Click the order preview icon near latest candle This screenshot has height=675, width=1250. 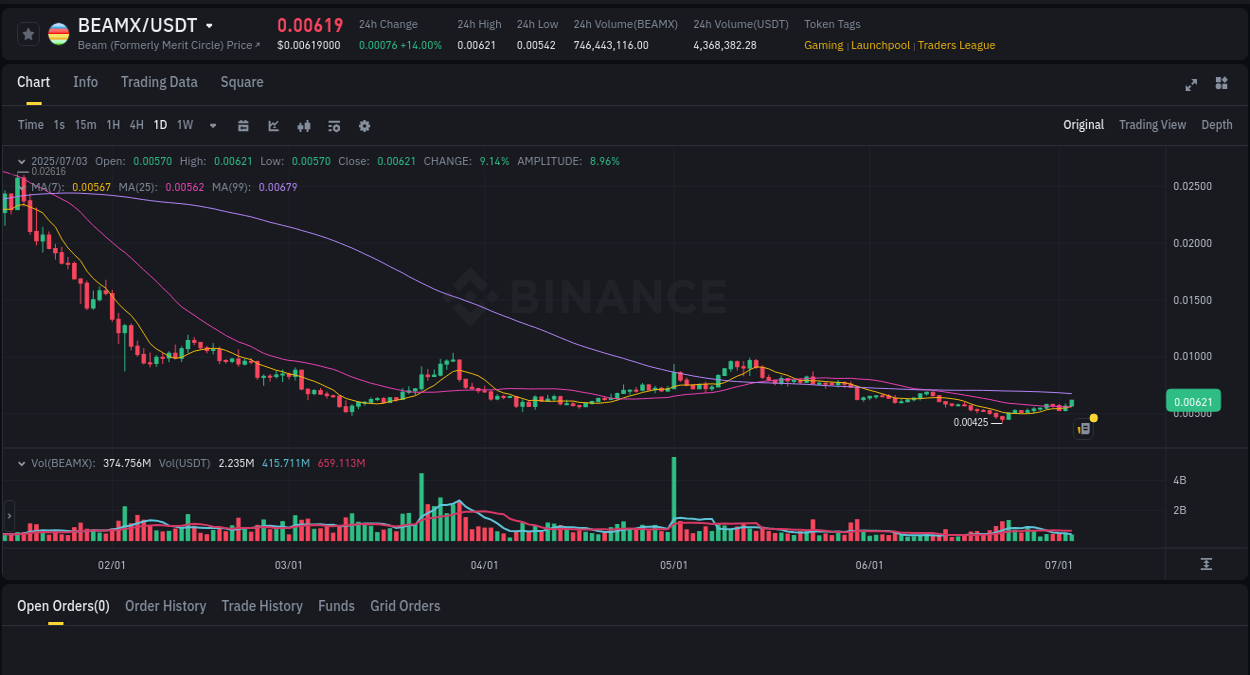coord(1084,428)
